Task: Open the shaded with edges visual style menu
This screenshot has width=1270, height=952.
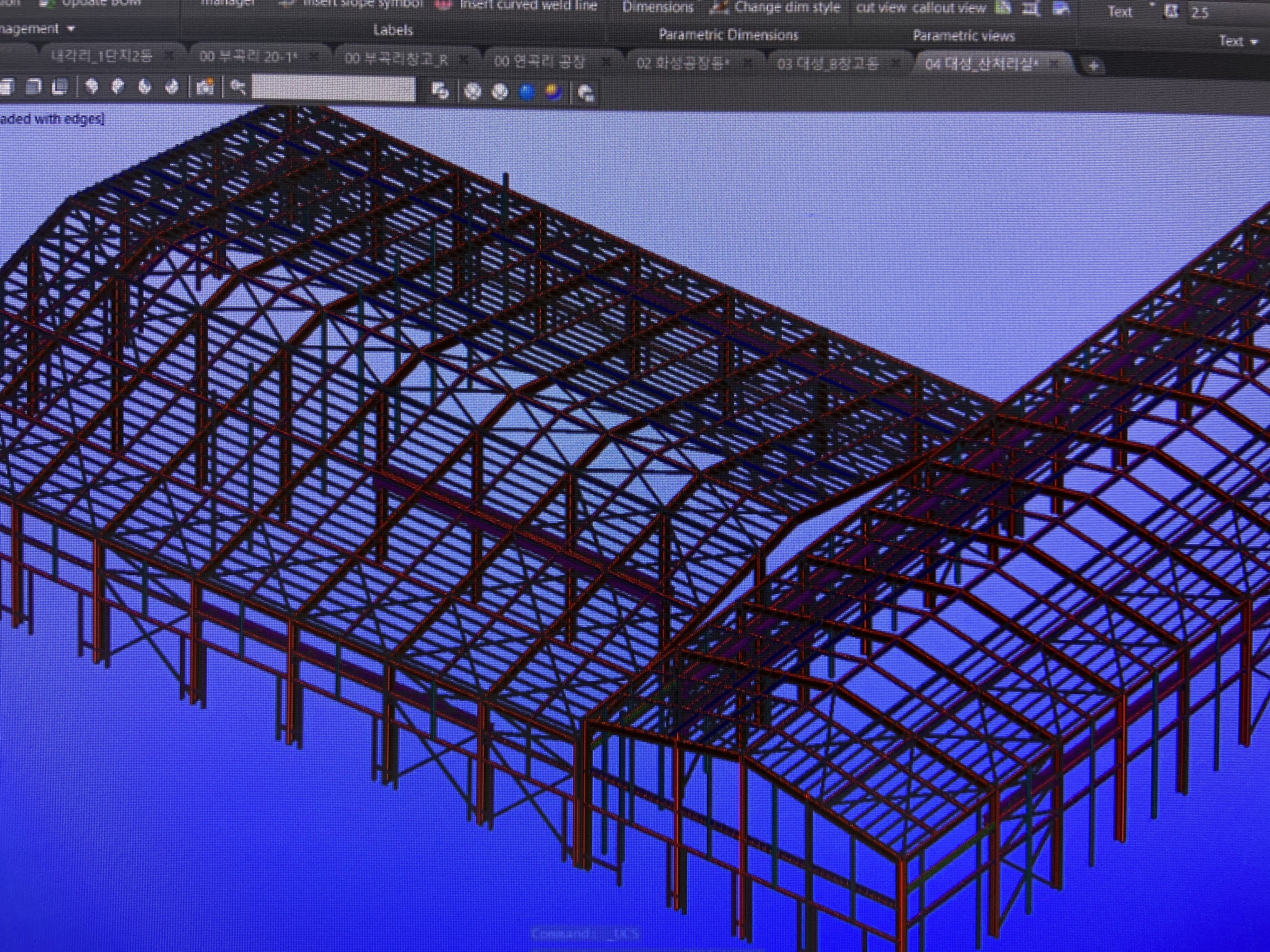Action: click(x=52, y=119)
